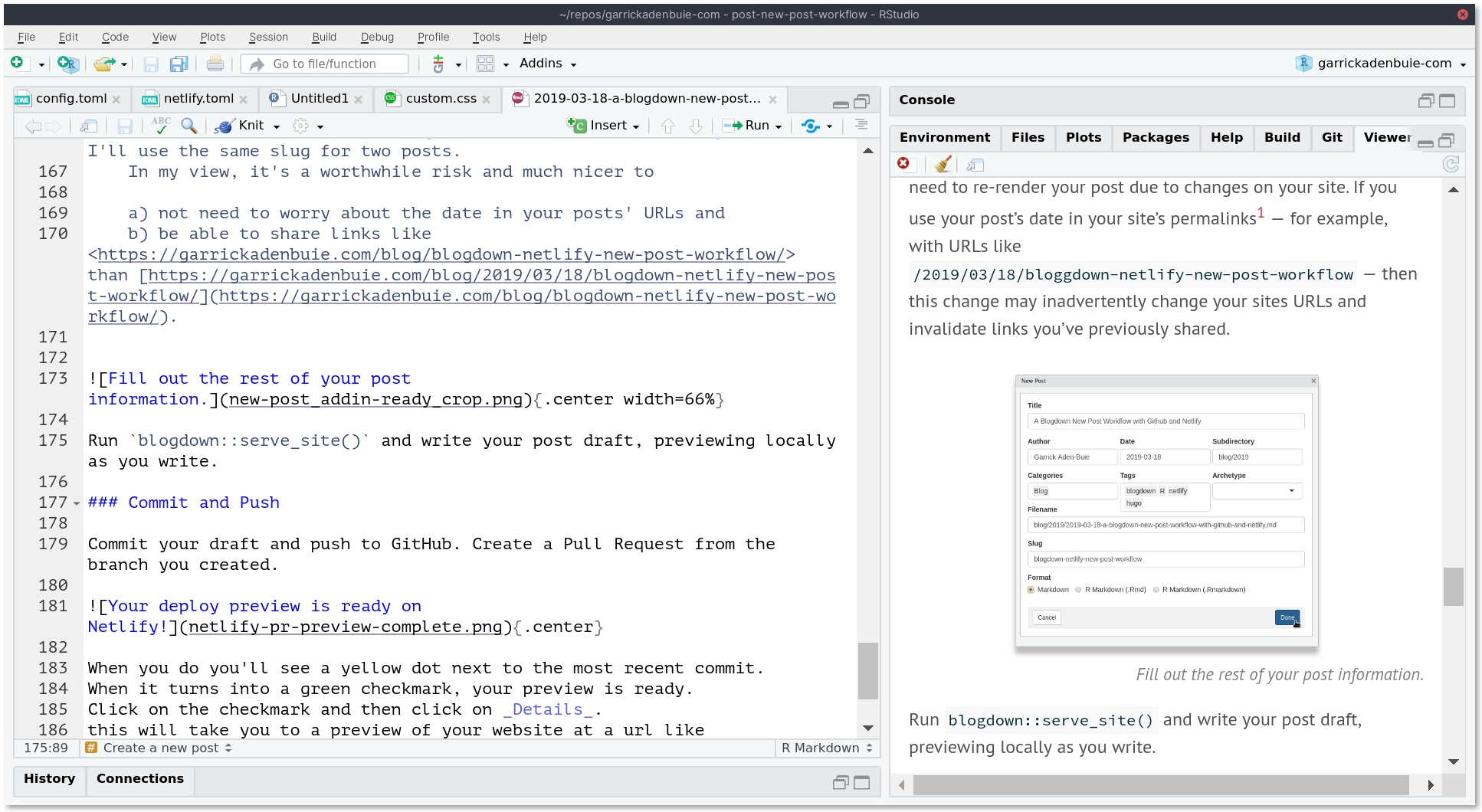
Task: Clear the Viewer with the broom icon
Action: pyautogui.click(x=943, y=164)
